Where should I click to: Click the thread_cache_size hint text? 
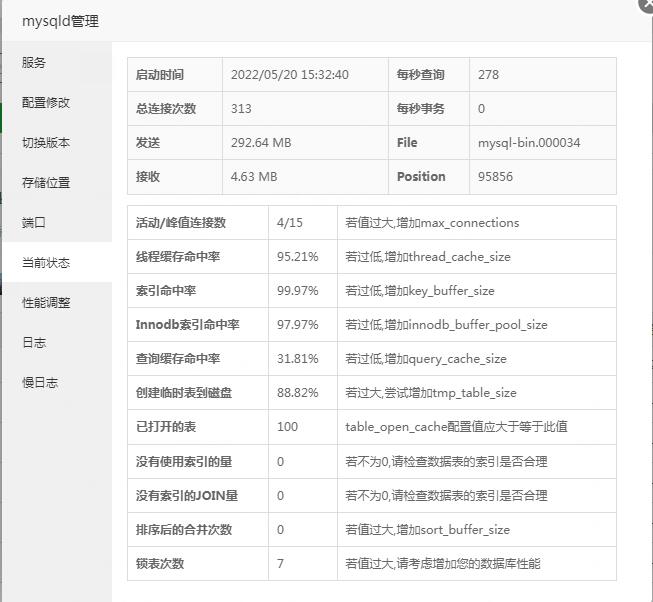pyautogui.click(x=428, y=257)
